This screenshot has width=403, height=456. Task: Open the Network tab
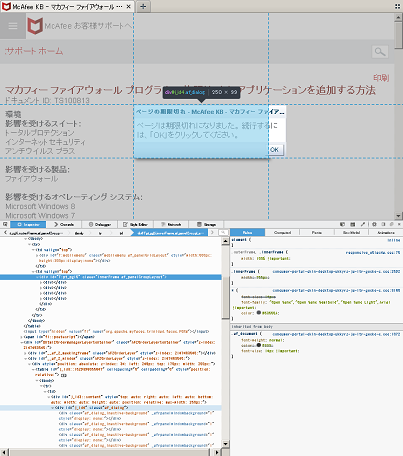tap(171, 224)
